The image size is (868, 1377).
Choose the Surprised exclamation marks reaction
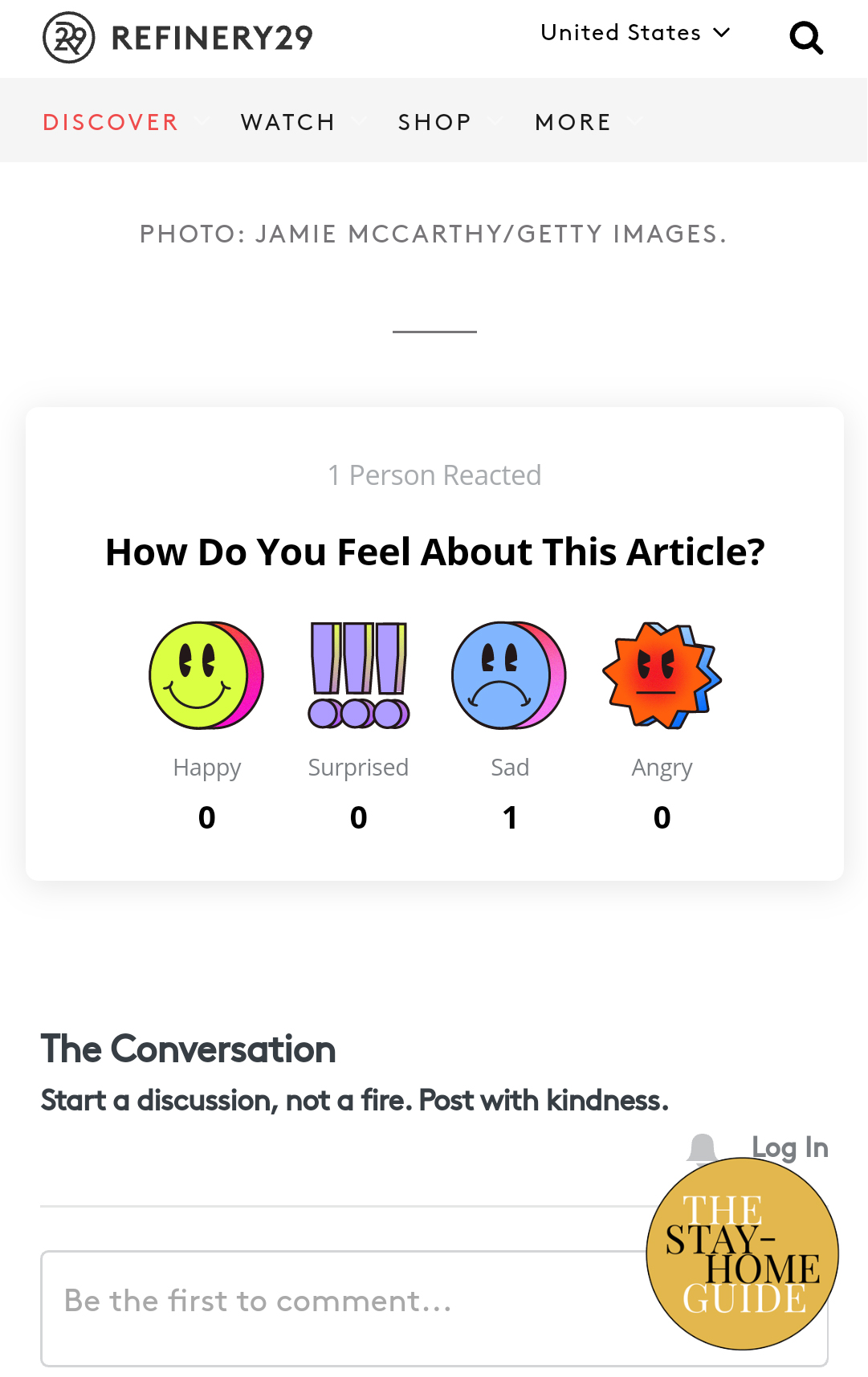[x=359, y=675]
